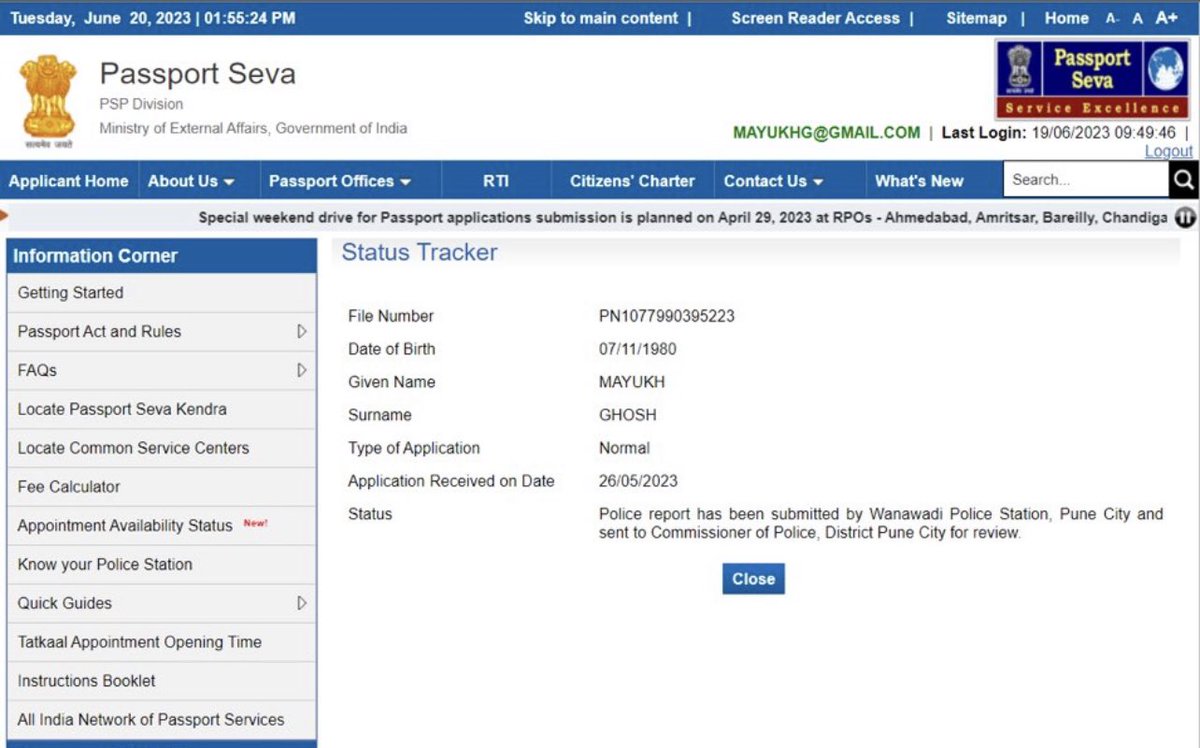Expand the Passport Act and Rules arrow
Image resolution: width=1200 pixels, height=748 pixels.
(x=302, y=331)
